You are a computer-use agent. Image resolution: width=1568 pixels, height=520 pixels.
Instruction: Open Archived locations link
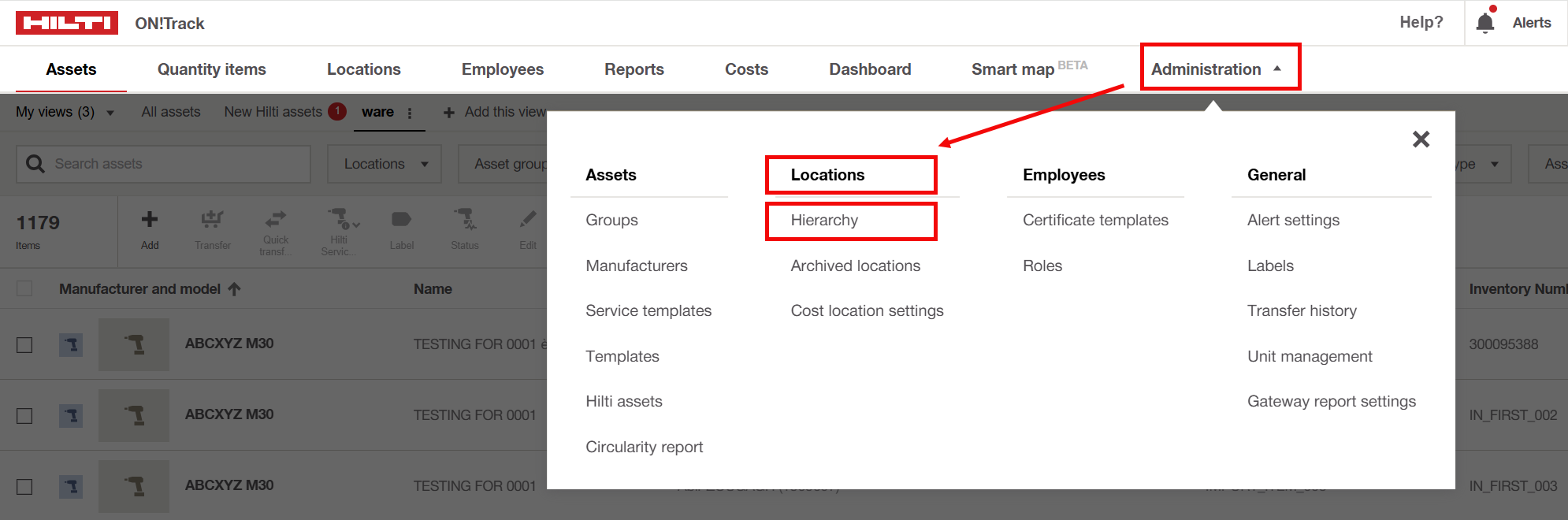click(855, 266)
